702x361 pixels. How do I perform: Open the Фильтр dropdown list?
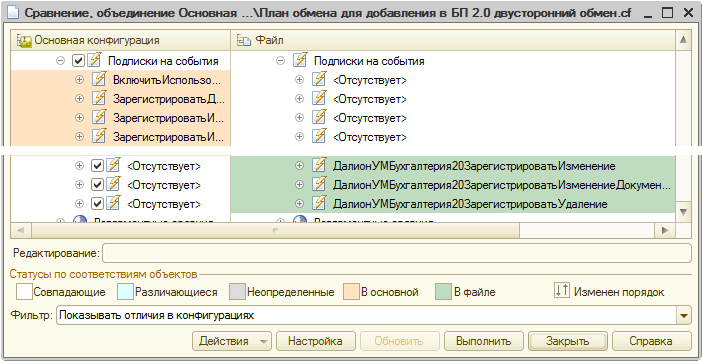[x=684, y=316]
